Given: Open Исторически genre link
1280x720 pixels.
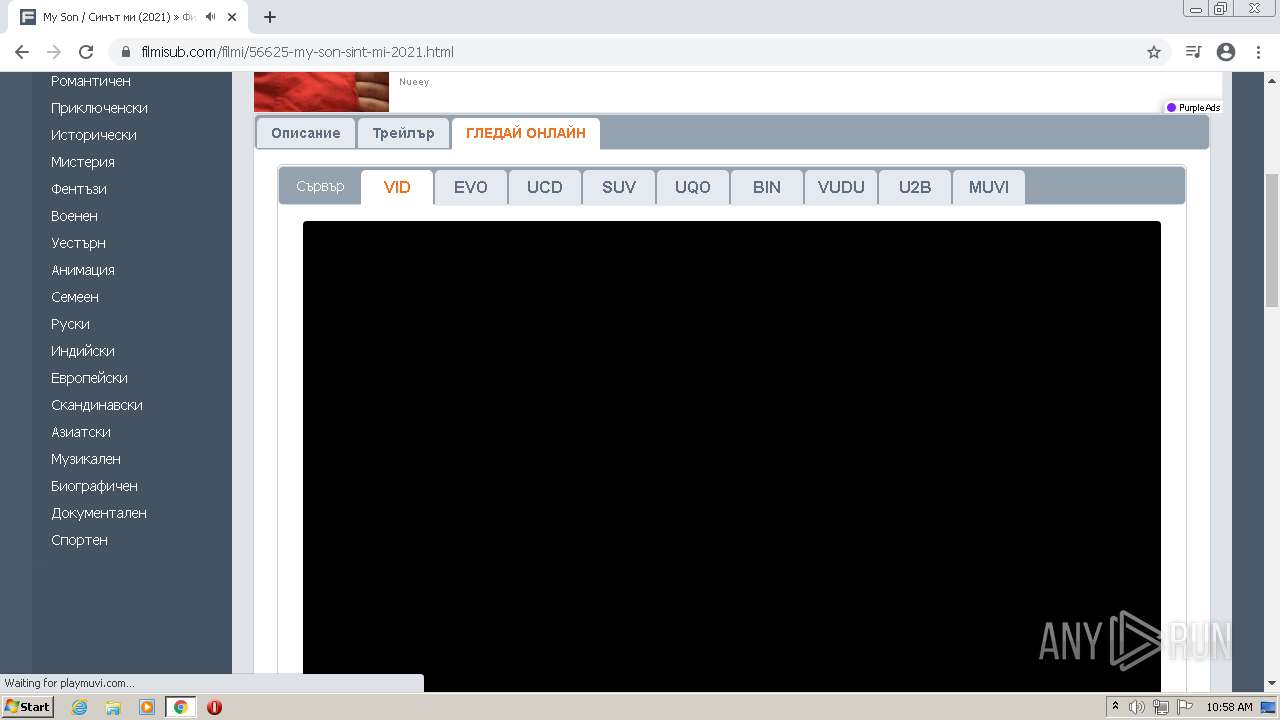Looking at the screenshot, I should click(x=94, y=135).
